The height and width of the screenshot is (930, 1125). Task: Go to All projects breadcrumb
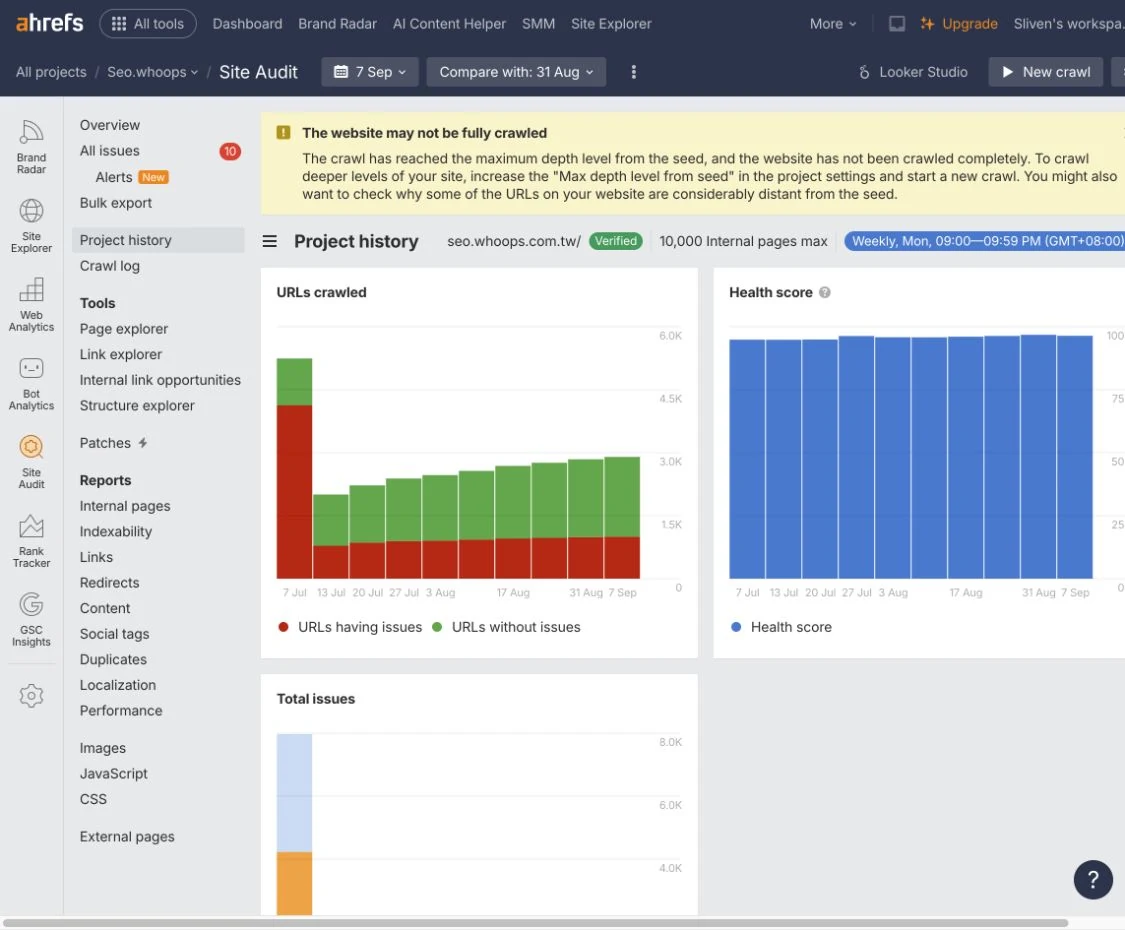(51, 72)
